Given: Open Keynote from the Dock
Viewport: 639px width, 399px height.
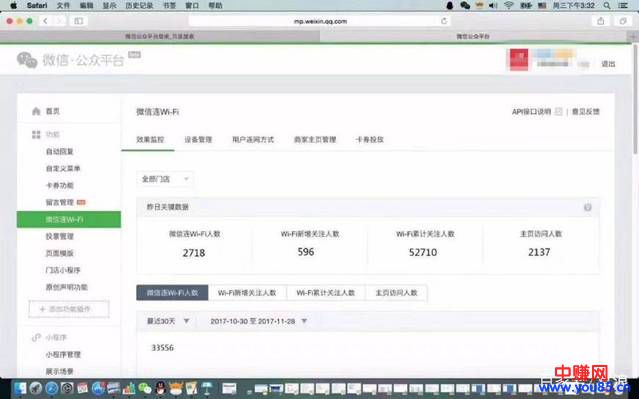Looking at the screenshot, I should 207,388.
